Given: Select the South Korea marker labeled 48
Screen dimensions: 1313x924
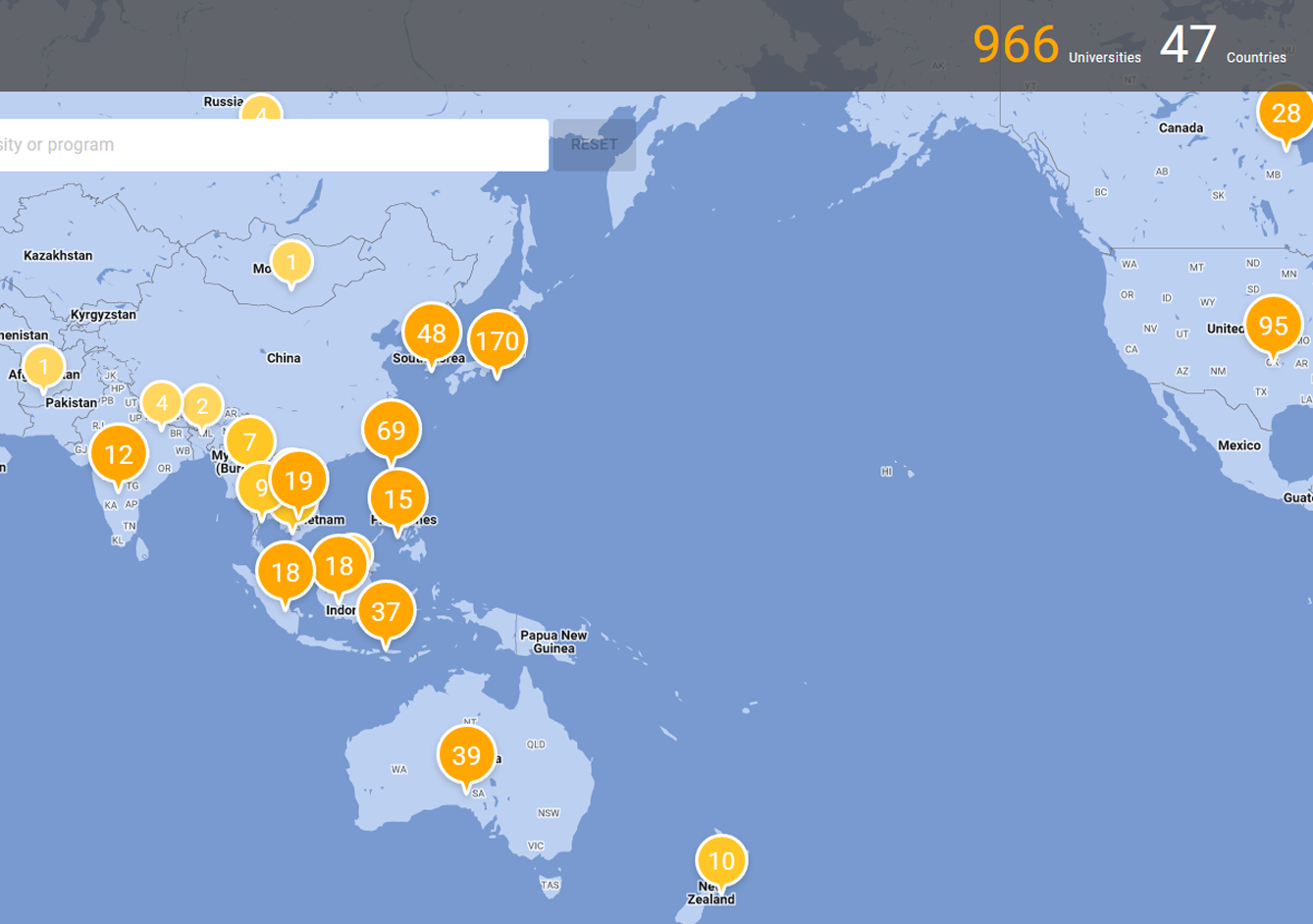Looking at the screenshot, I should point(431,333).
